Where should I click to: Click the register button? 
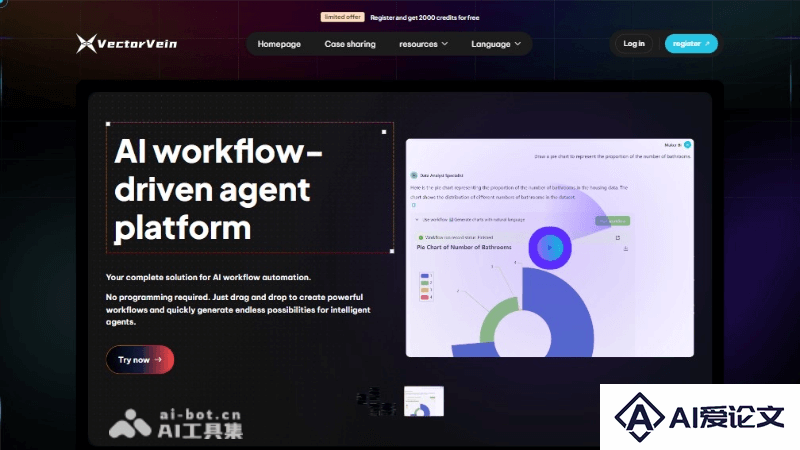pos(691,43)
